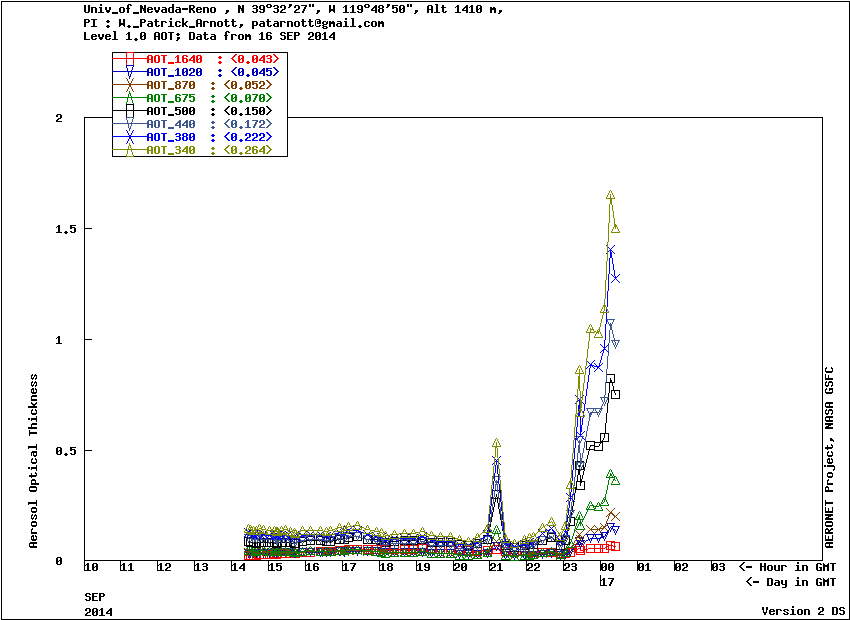Click the PI email patarnott@gmail.com
Image resolution: width=850 pixels, height=620 pixels.
pyautogui.click(x=318, y=23)
